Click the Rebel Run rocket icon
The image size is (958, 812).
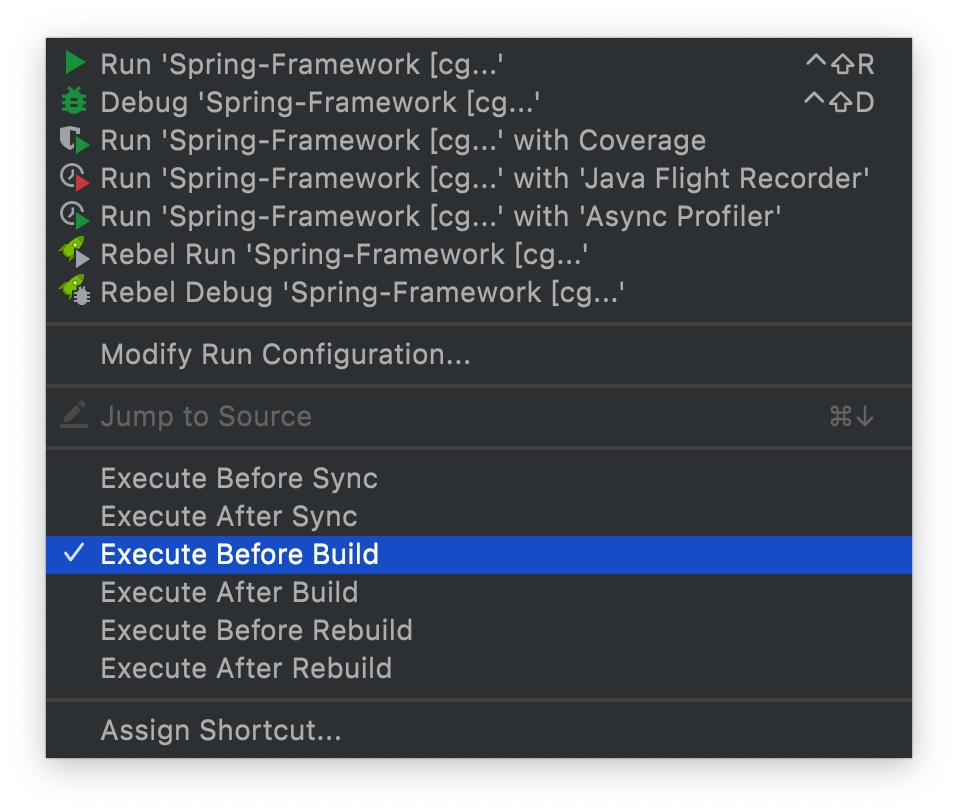point(75,255)
